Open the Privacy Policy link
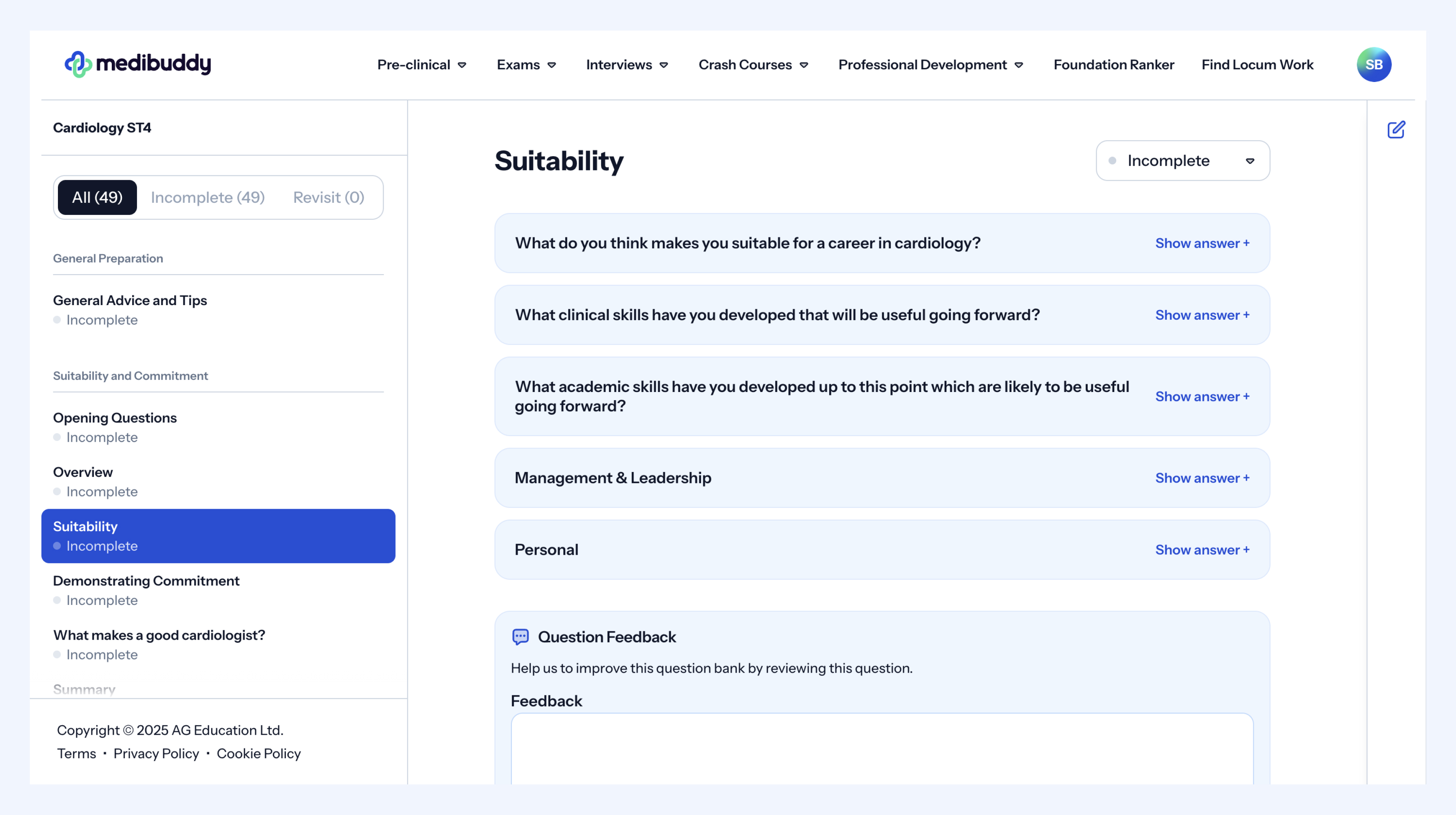The height and width of the screenshot is (815, 1456). point(156,753)
